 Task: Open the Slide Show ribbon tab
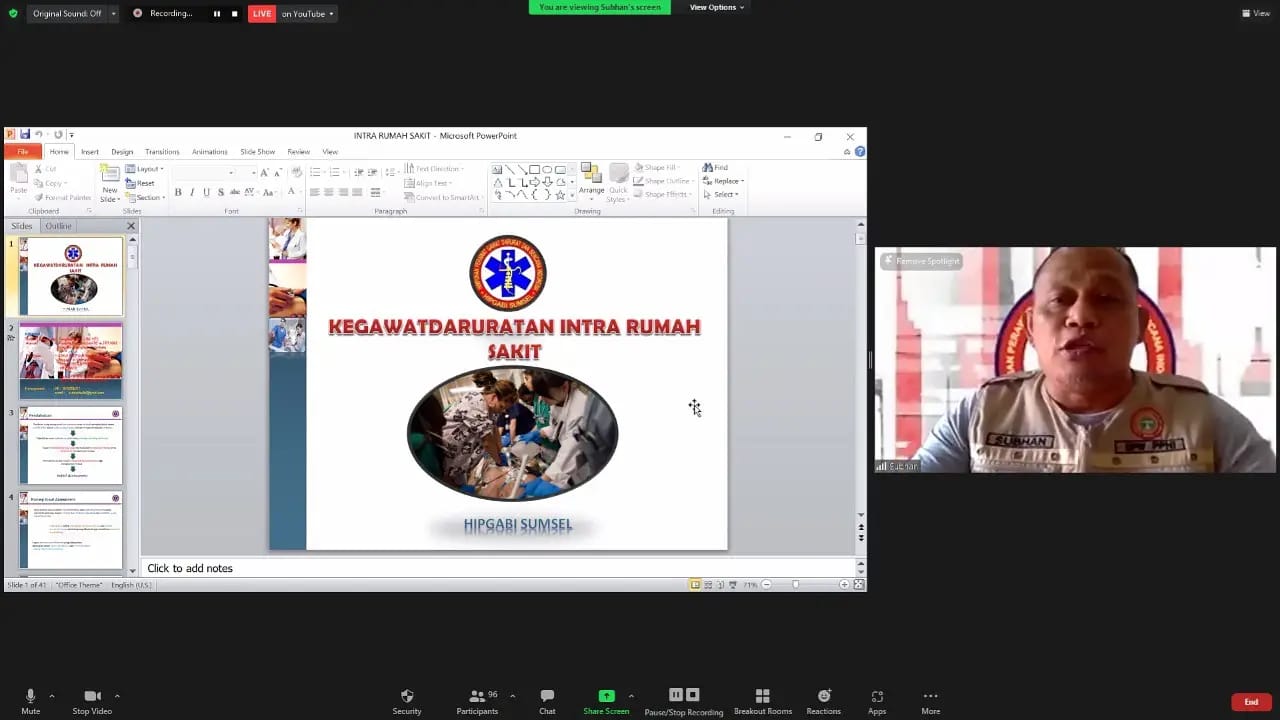(257, 152)
